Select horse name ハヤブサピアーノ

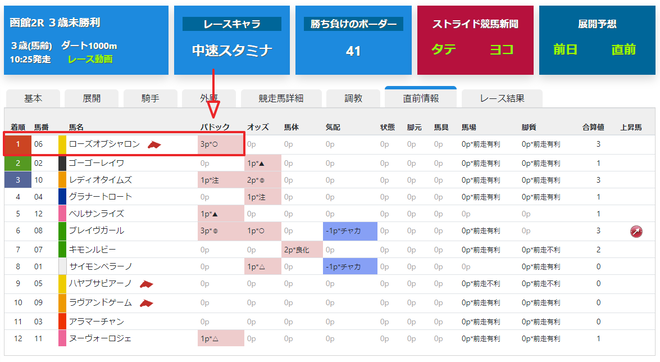[100, 284]
